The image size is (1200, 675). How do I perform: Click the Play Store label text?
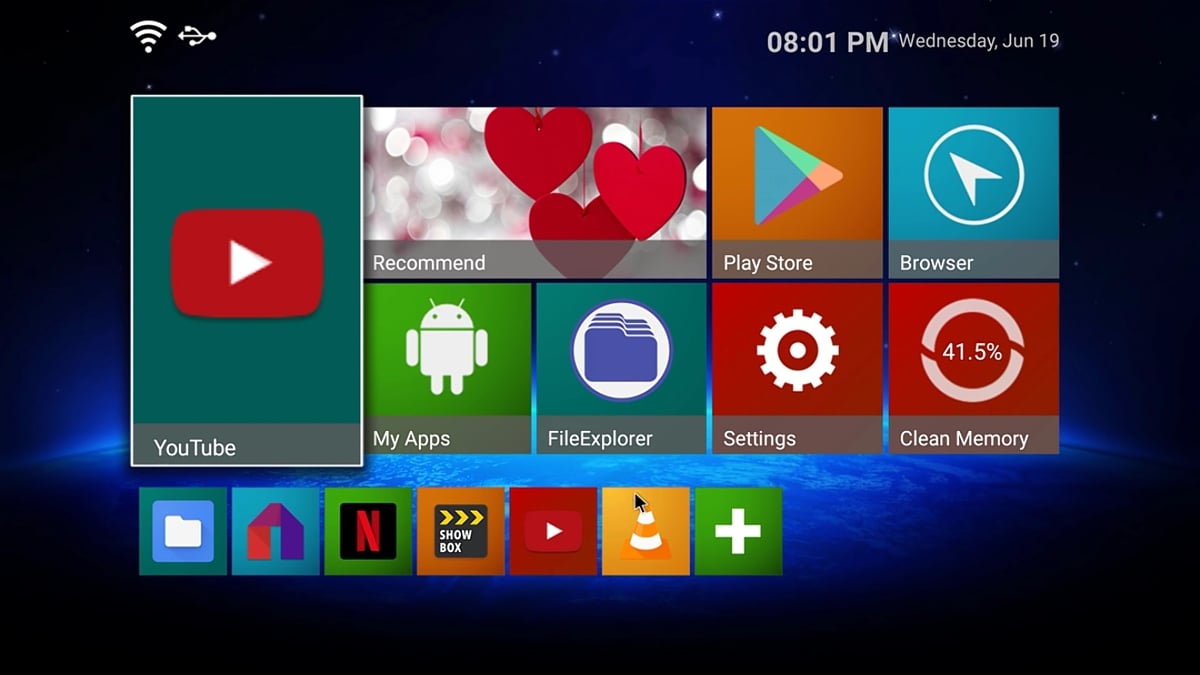click(768, 263)
